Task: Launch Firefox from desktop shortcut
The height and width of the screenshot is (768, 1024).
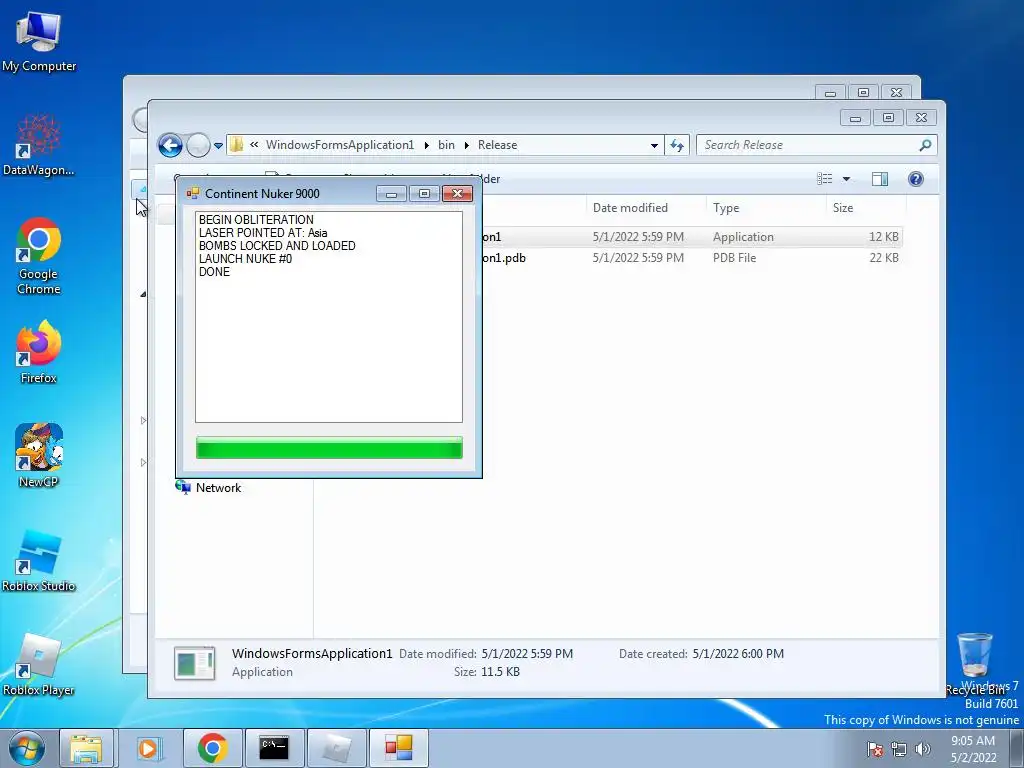Action: (x=39, y=351)
